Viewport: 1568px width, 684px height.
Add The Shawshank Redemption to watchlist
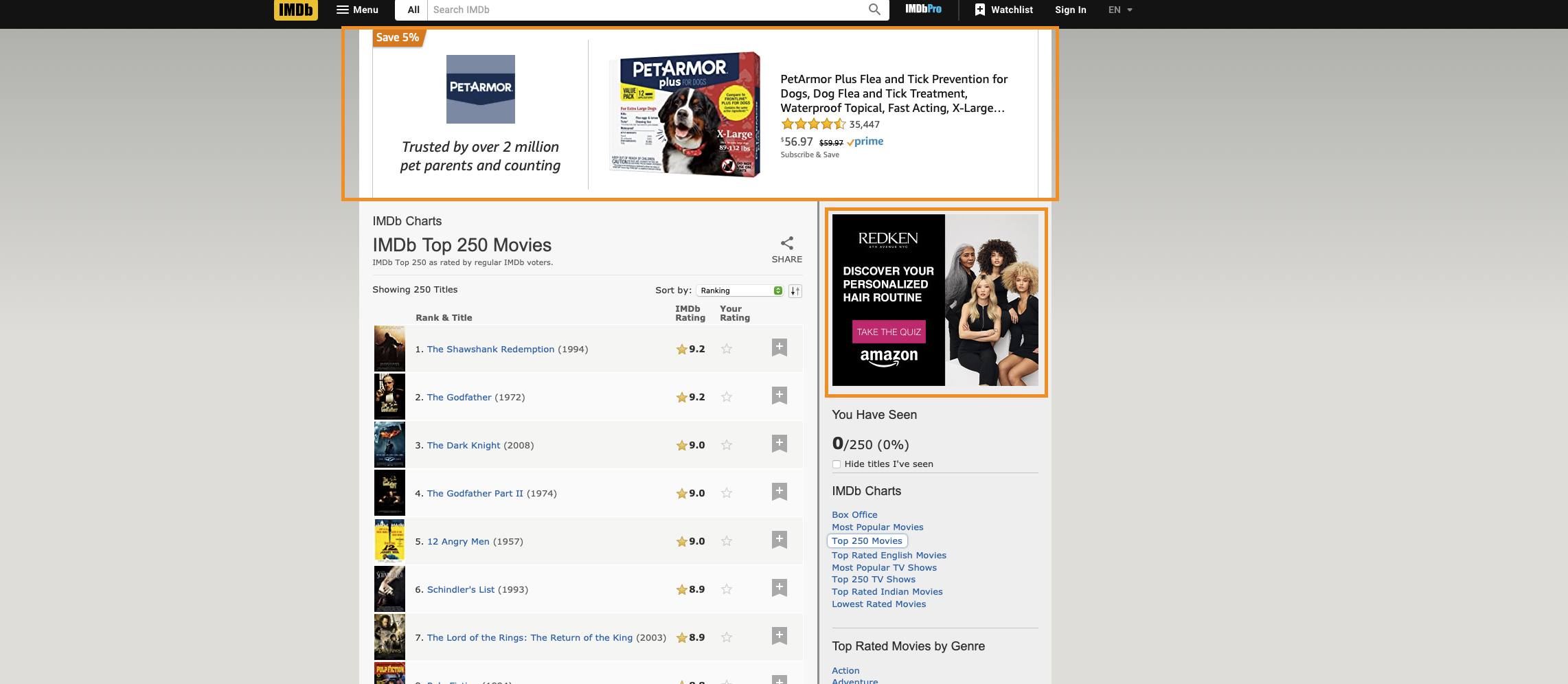[780, 347]
